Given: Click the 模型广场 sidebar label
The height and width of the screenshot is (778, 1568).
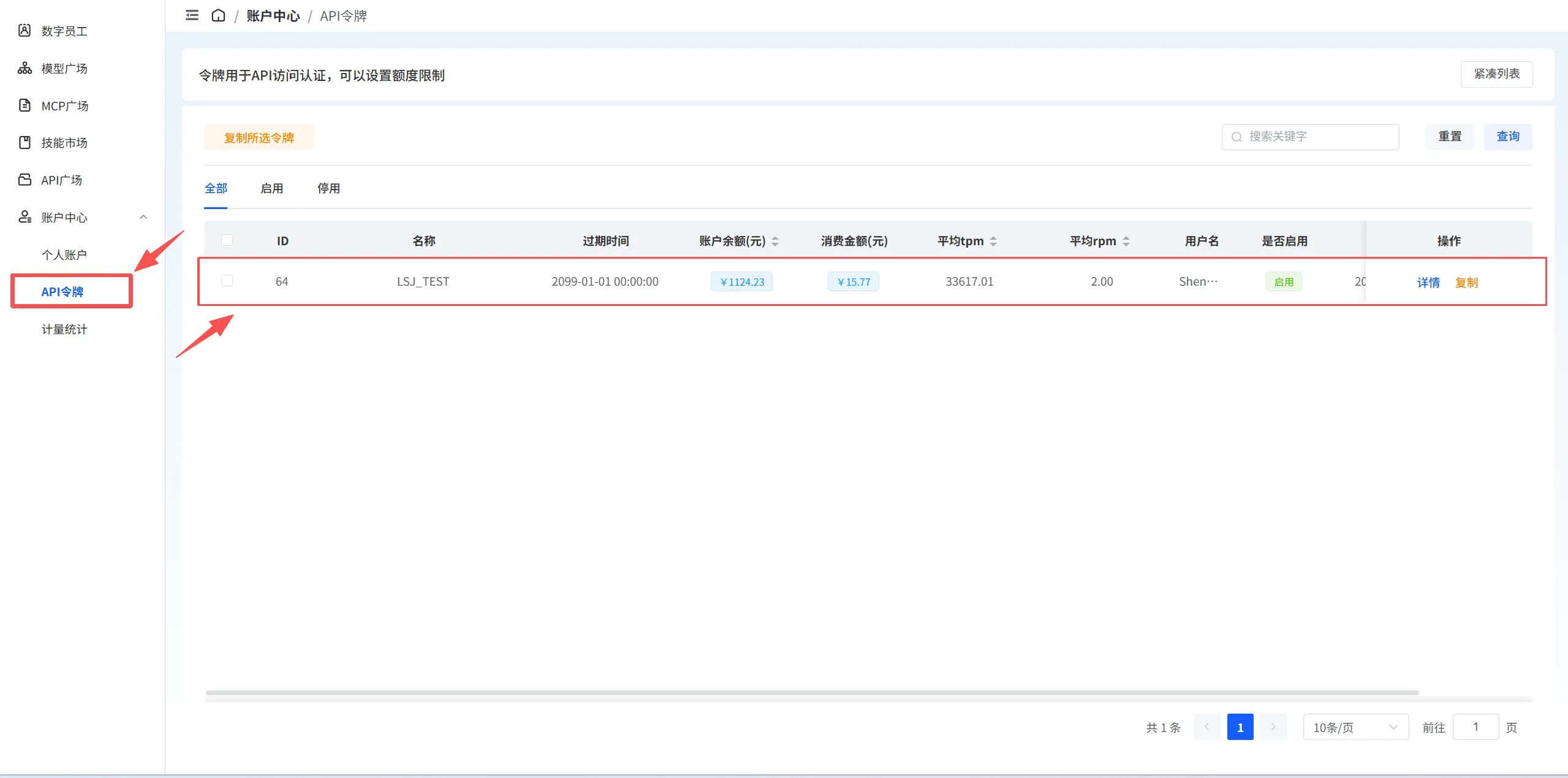Looking at the screenshot, I should pos(64,68).
